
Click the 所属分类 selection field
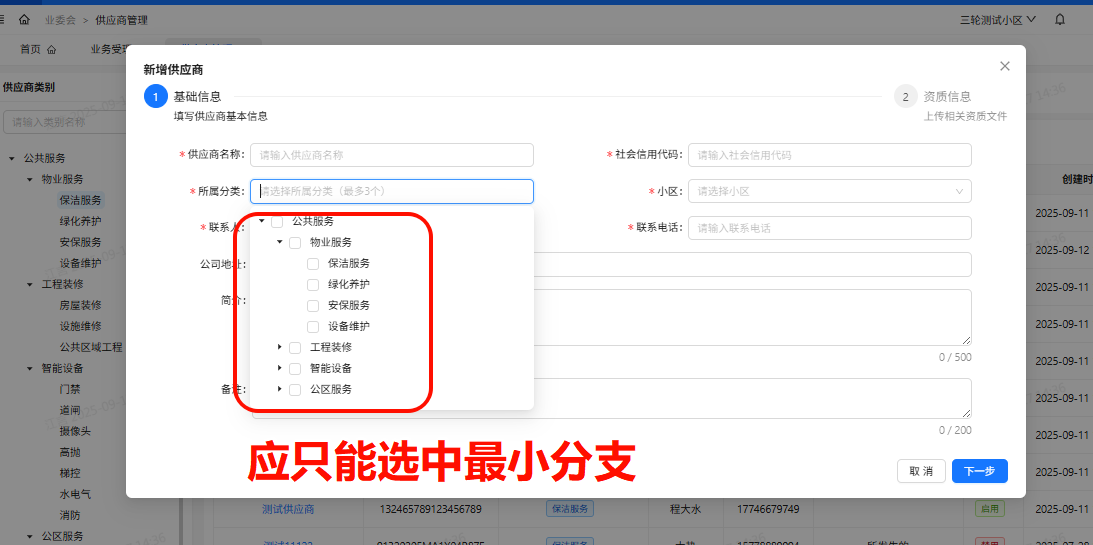tap(392, 191)
